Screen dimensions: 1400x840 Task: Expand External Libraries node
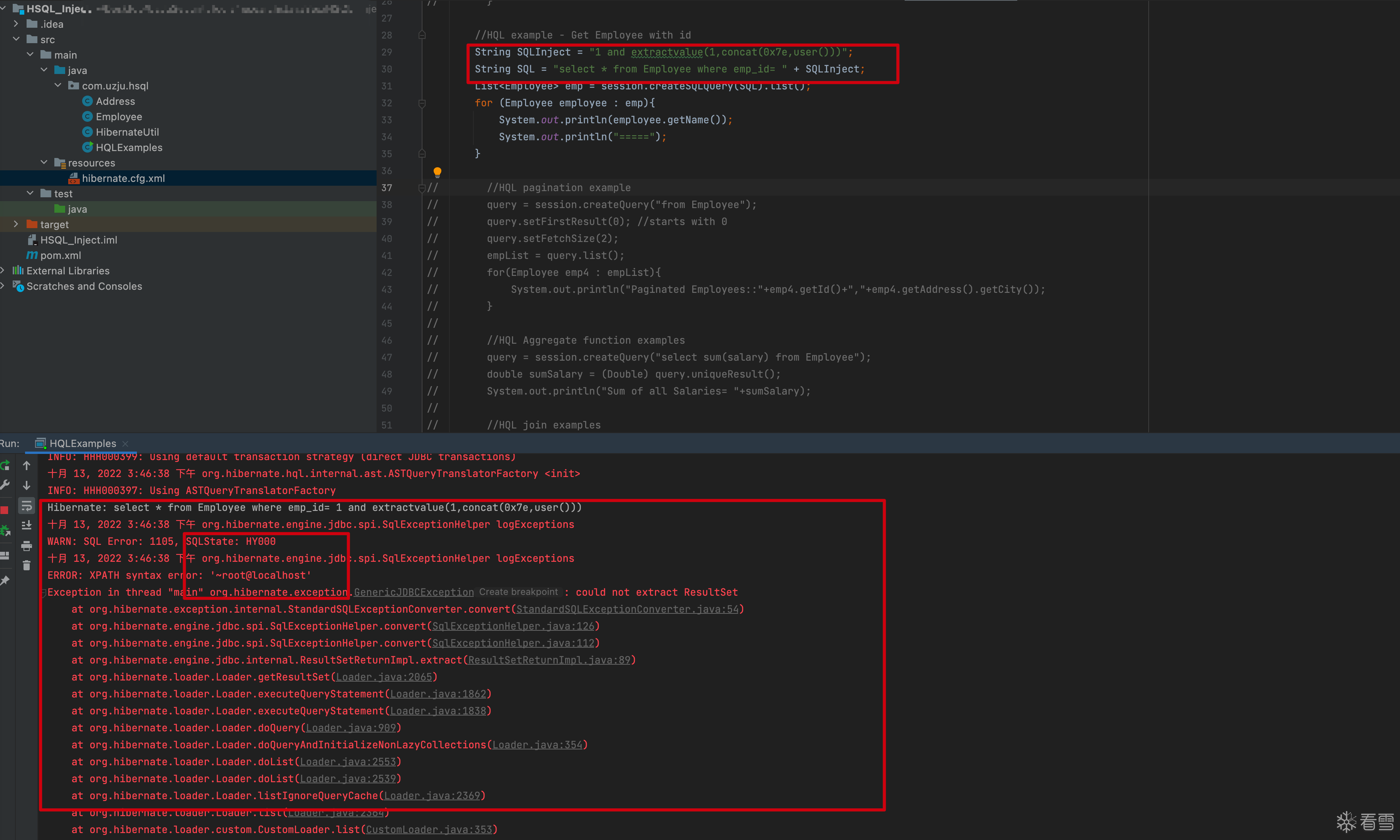pyautogui.click(x=3, y=270)
